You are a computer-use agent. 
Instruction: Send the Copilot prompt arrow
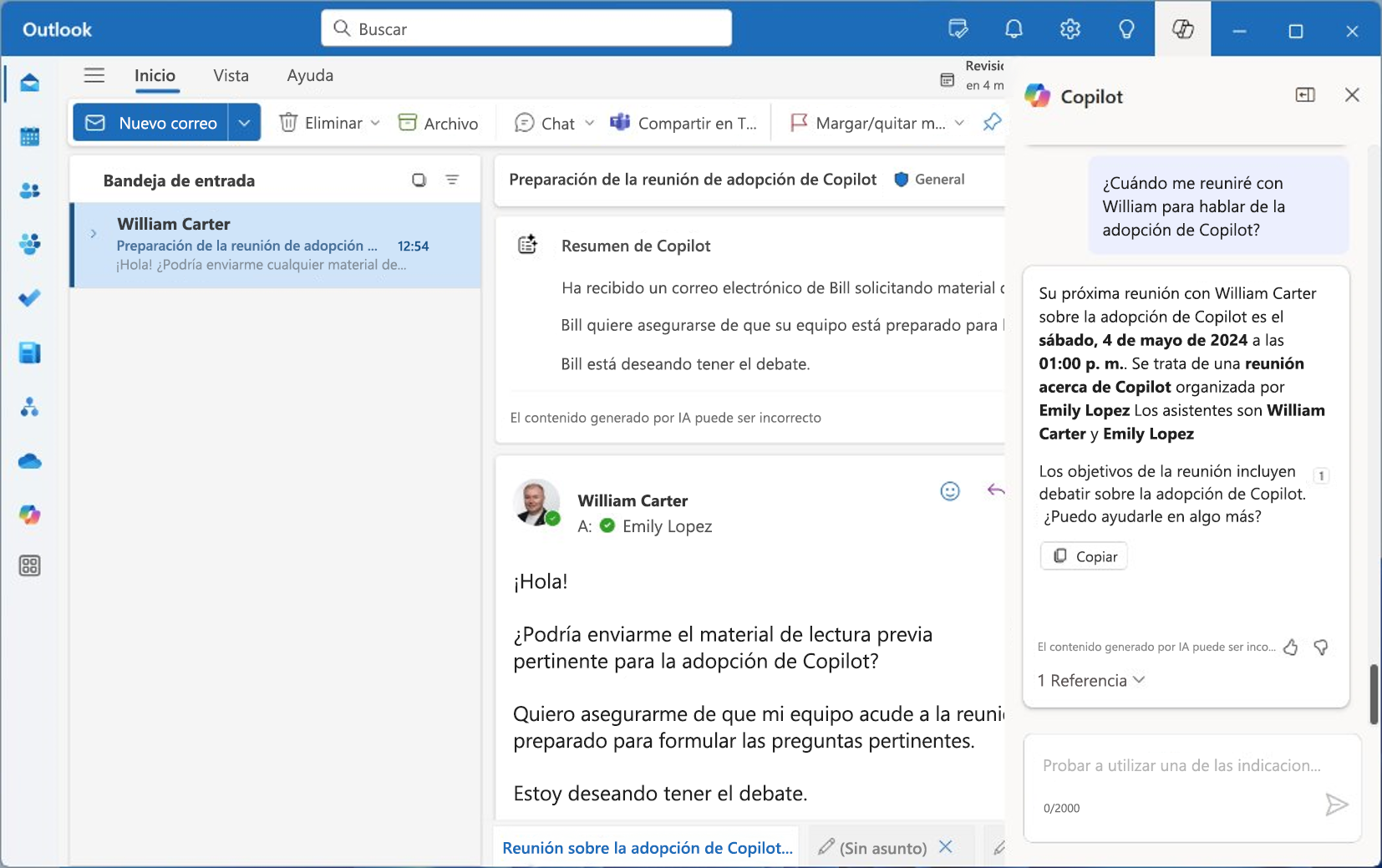pos(1337,805)
